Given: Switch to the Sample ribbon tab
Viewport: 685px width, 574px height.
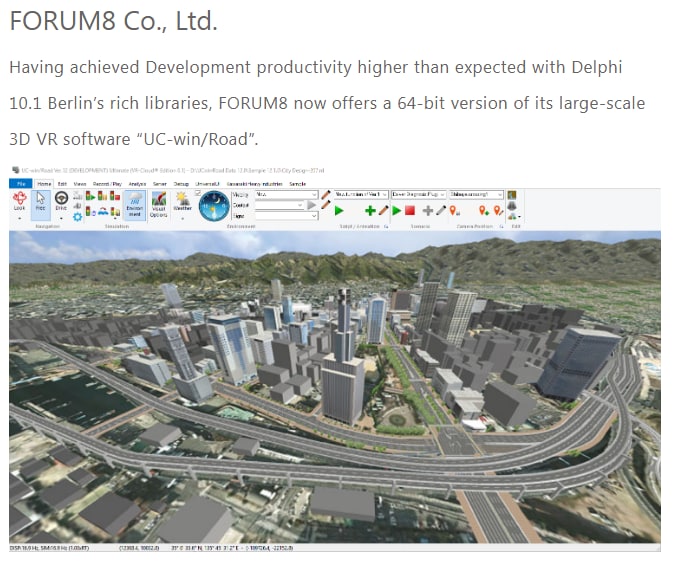Looking at the screenshot, I should (298, 184).
